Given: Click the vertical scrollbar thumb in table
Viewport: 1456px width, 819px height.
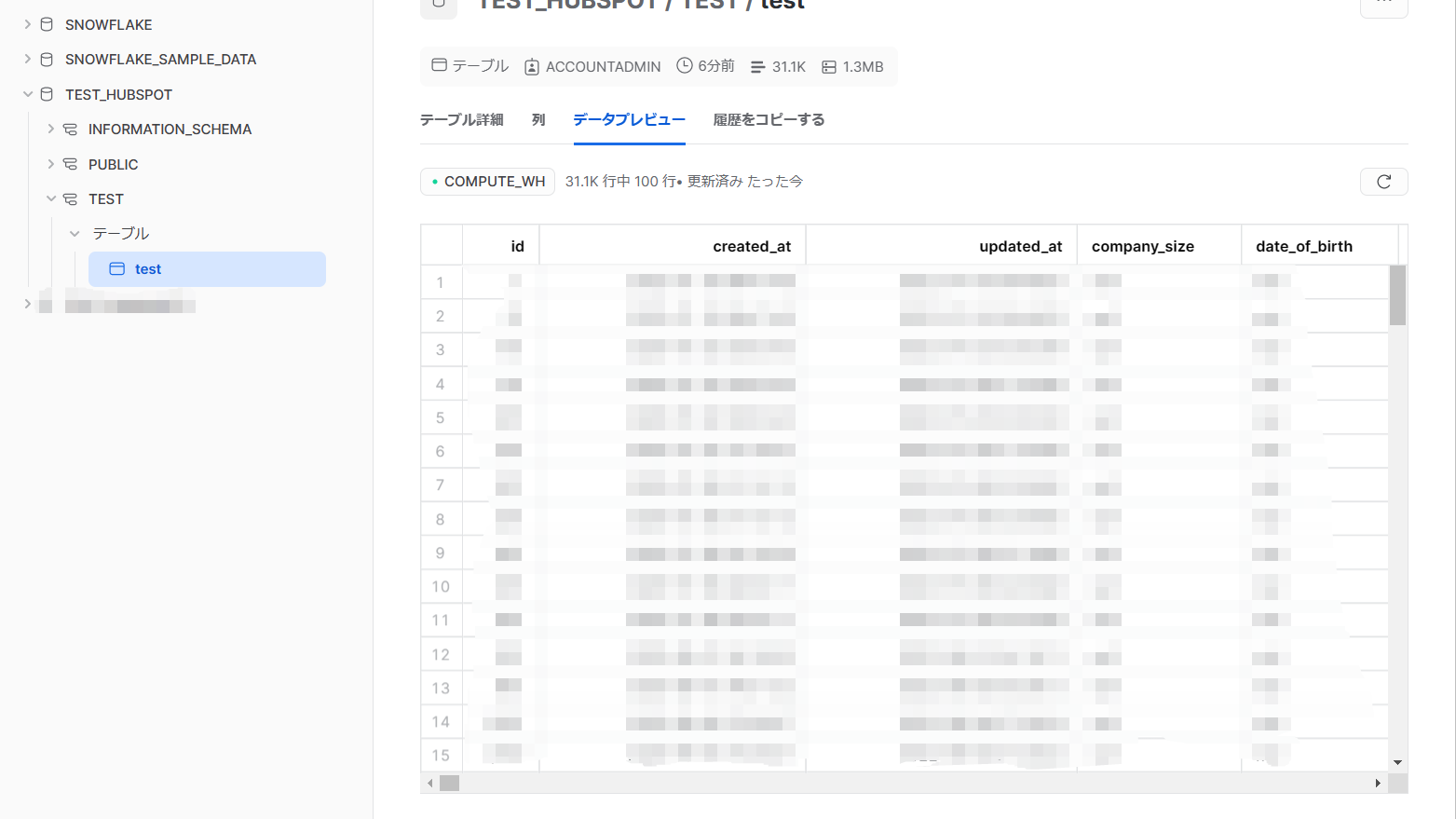Looking at the screenshot, I should tap(1397, 295).
